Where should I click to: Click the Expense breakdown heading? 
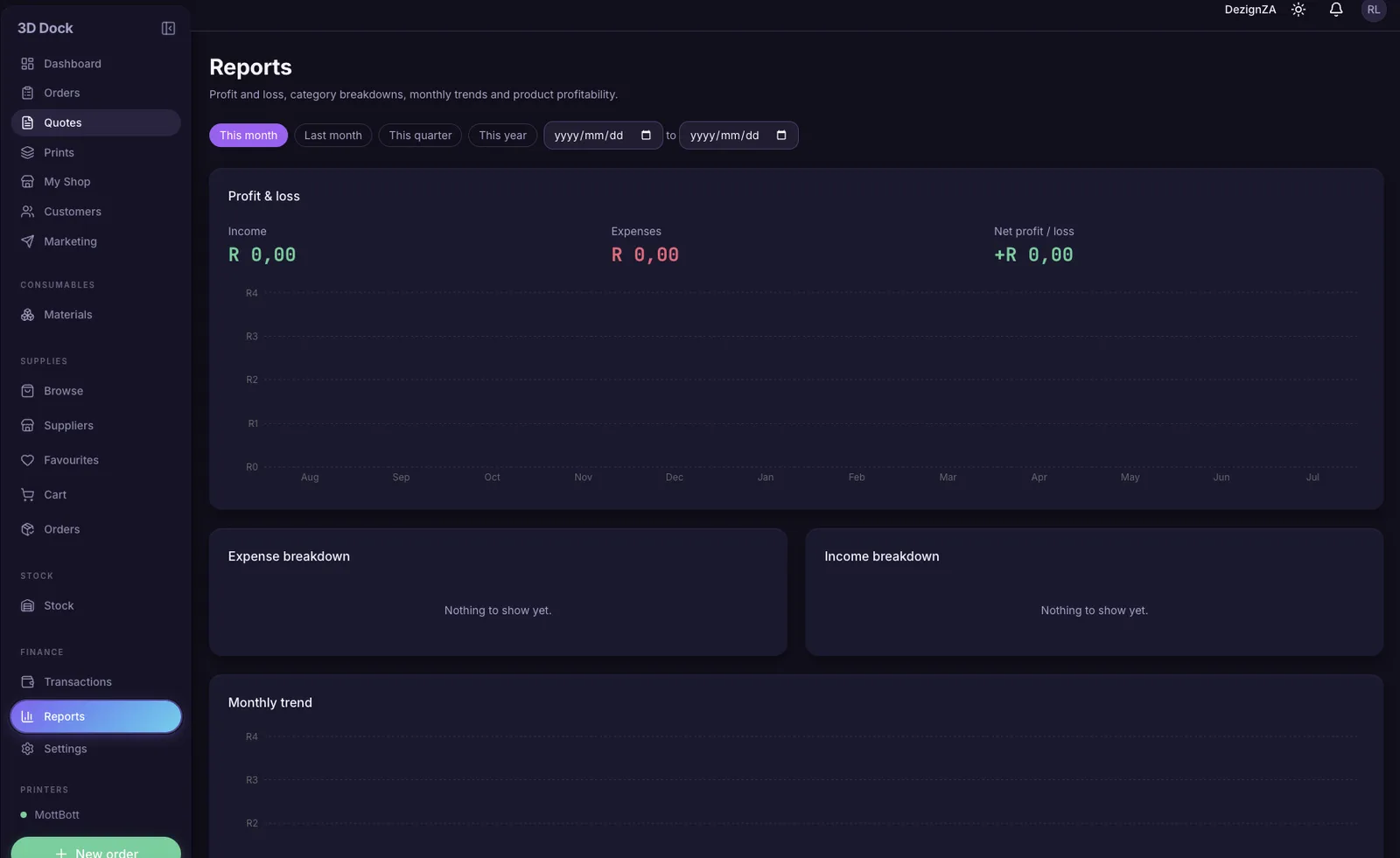tap(289, 556)
